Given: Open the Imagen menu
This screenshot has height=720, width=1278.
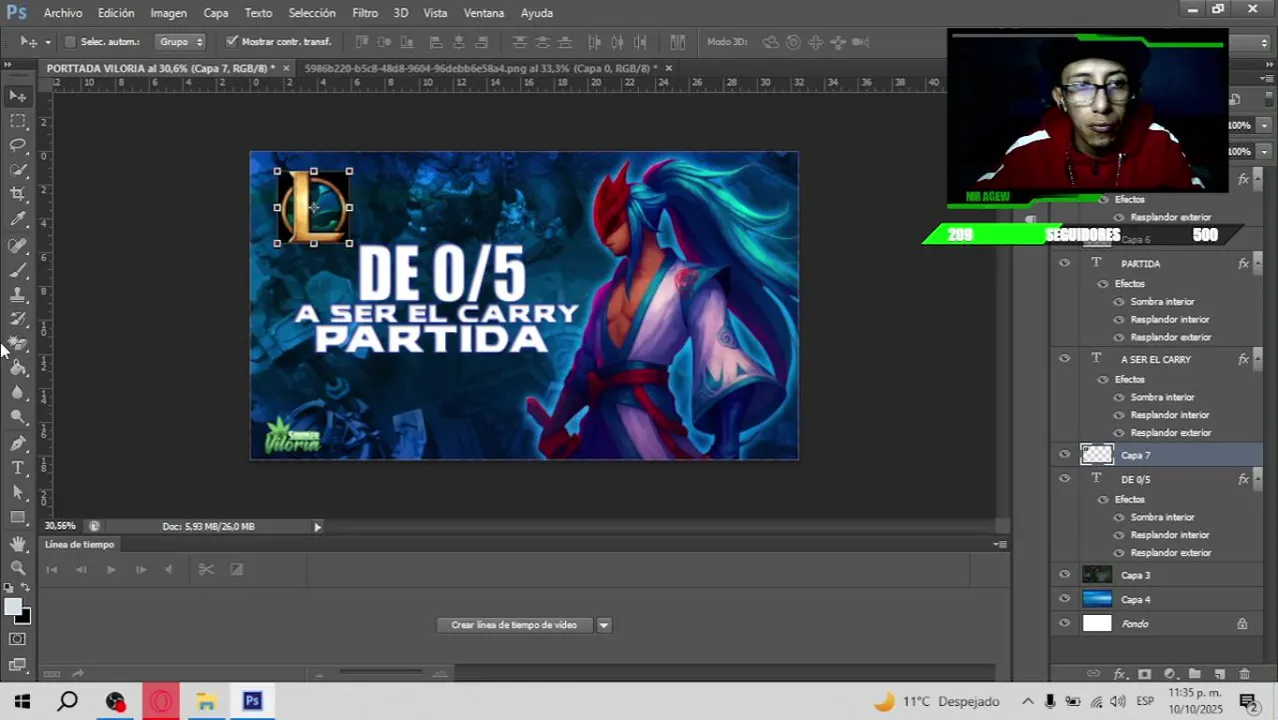Looking at the screenshot, I should click(168, 13).
